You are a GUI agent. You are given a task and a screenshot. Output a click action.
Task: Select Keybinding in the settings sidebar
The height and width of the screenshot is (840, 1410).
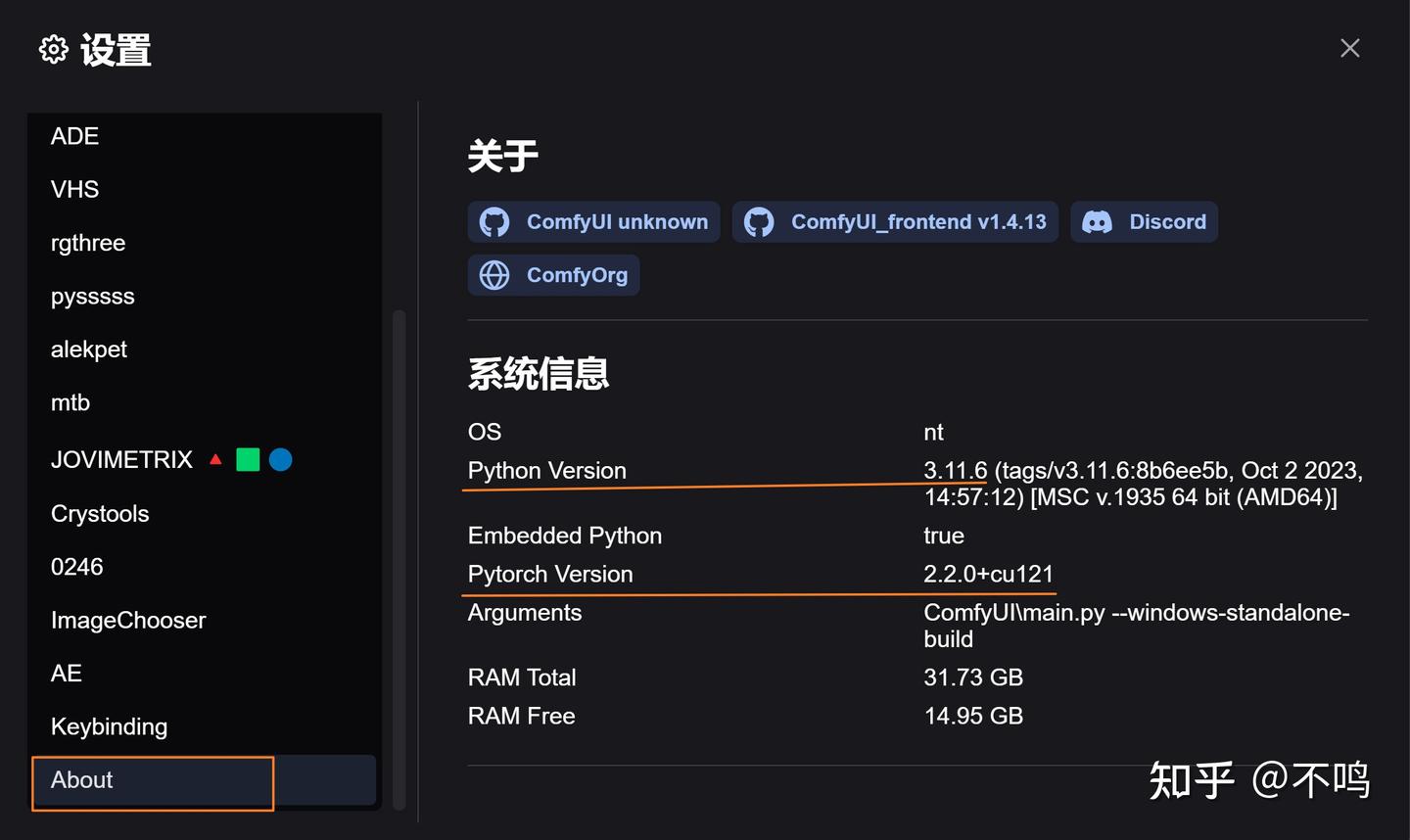point(109,726)
